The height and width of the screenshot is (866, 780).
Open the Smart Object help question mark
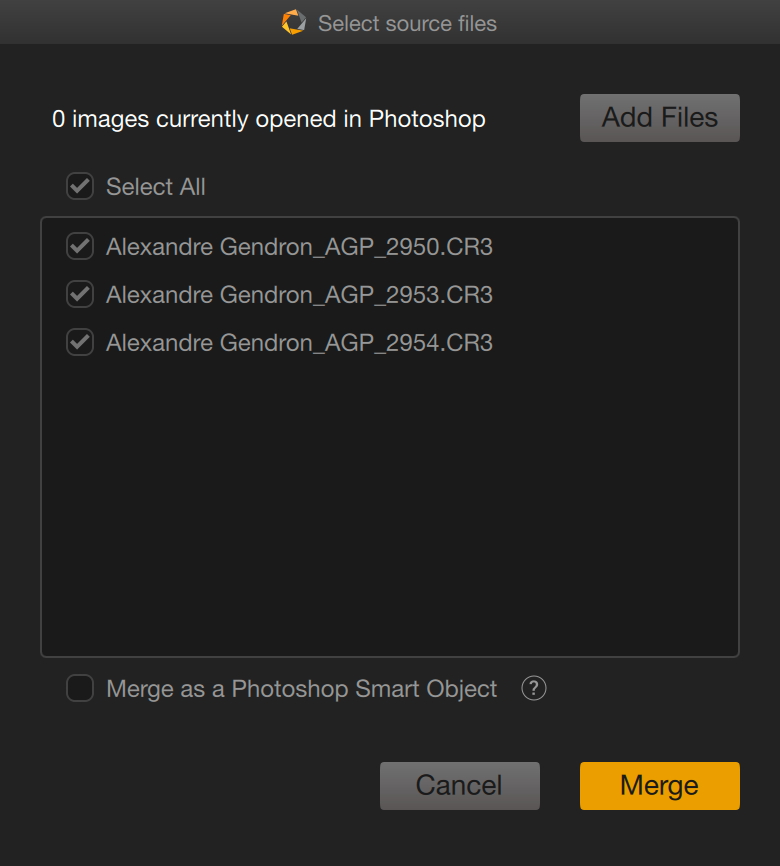pos(534,688)
